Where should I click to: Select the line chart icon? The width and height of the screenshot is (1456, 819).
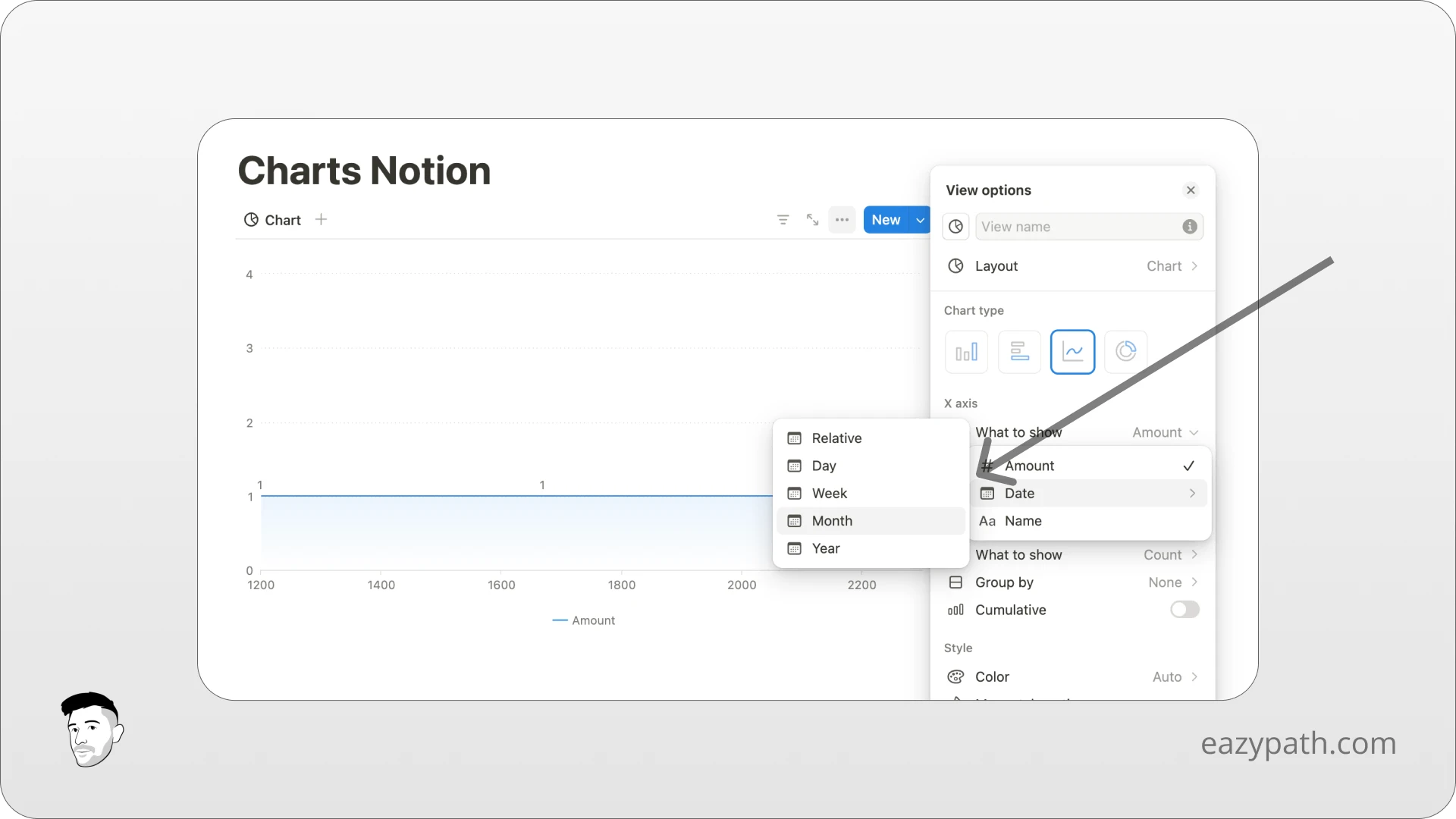(x=1072, y=351)
